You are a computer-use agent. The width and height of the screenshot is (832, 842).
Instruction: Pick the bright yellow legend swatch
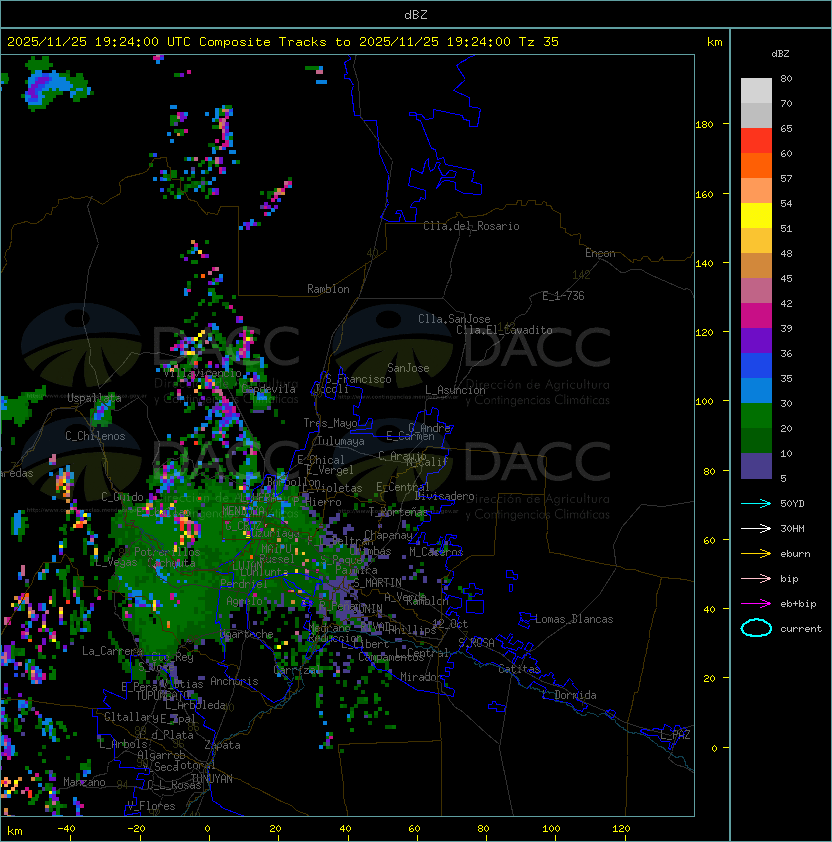(756, 216)
